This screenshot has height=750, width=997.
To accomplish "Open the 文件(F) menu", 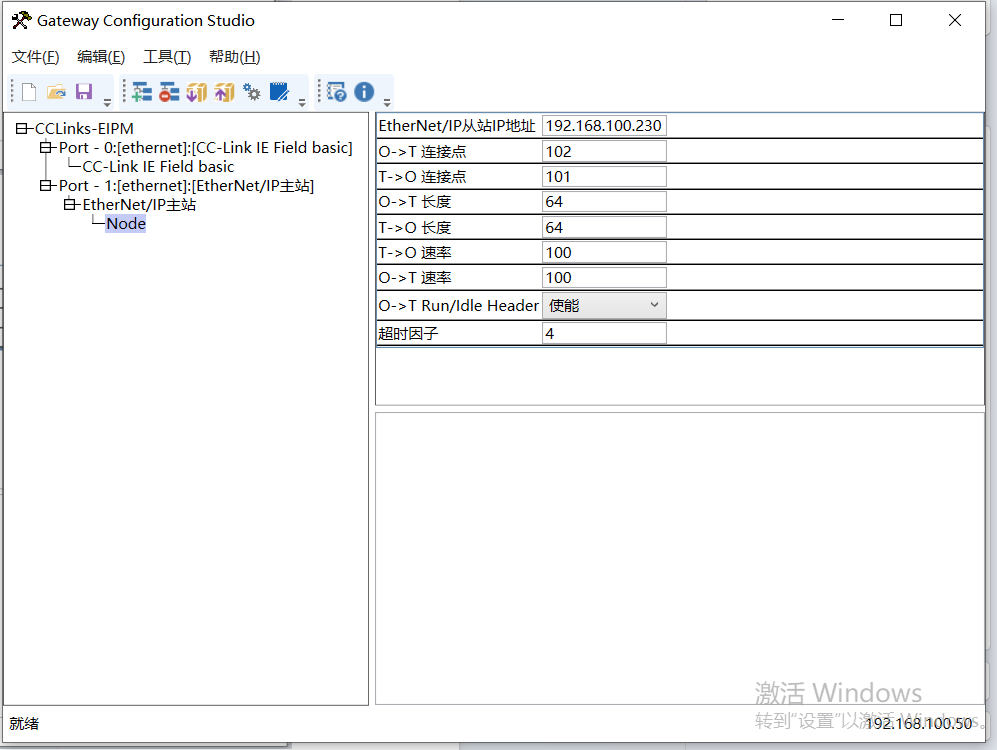I will (36, 57).
